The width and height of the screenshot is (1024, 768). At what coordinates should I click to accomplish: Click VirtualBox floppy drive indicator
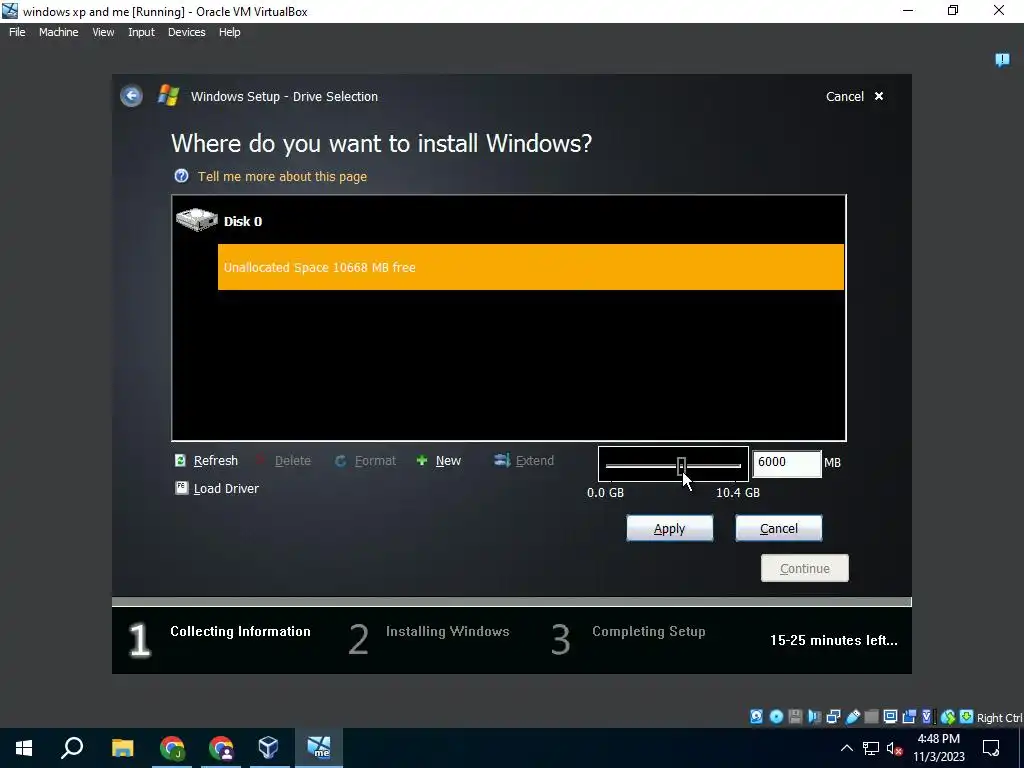[795, 716]
